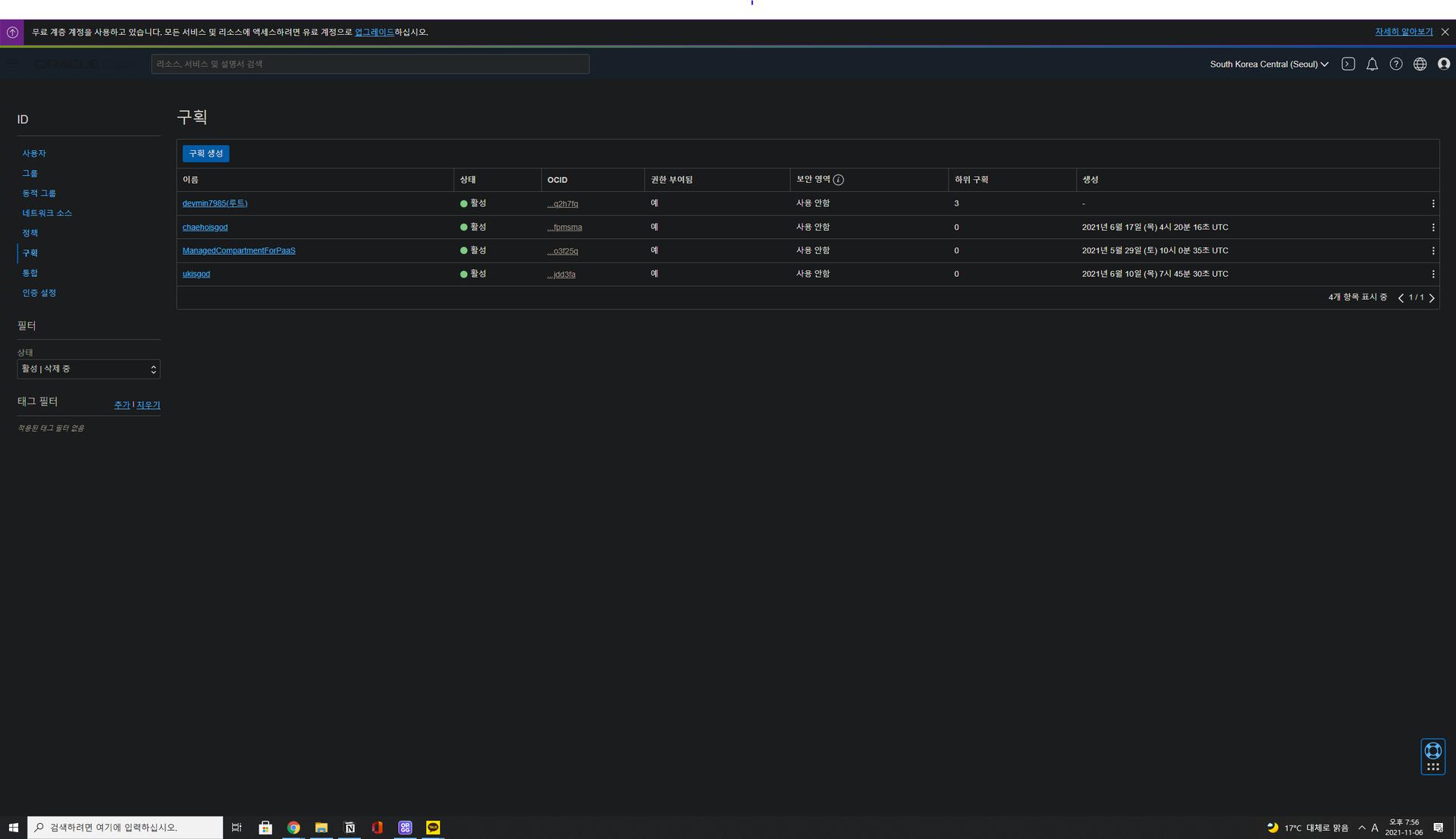
Task: Click the resource search input field
Action: click(370, 64)
